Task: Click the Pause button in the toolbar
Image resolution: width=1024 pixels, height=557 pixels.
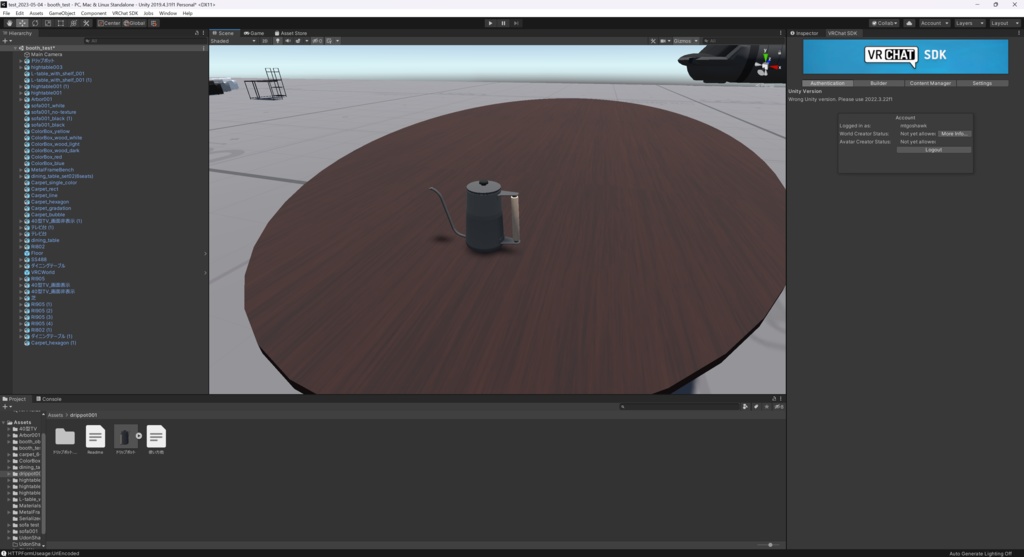Action: (504, 23)
